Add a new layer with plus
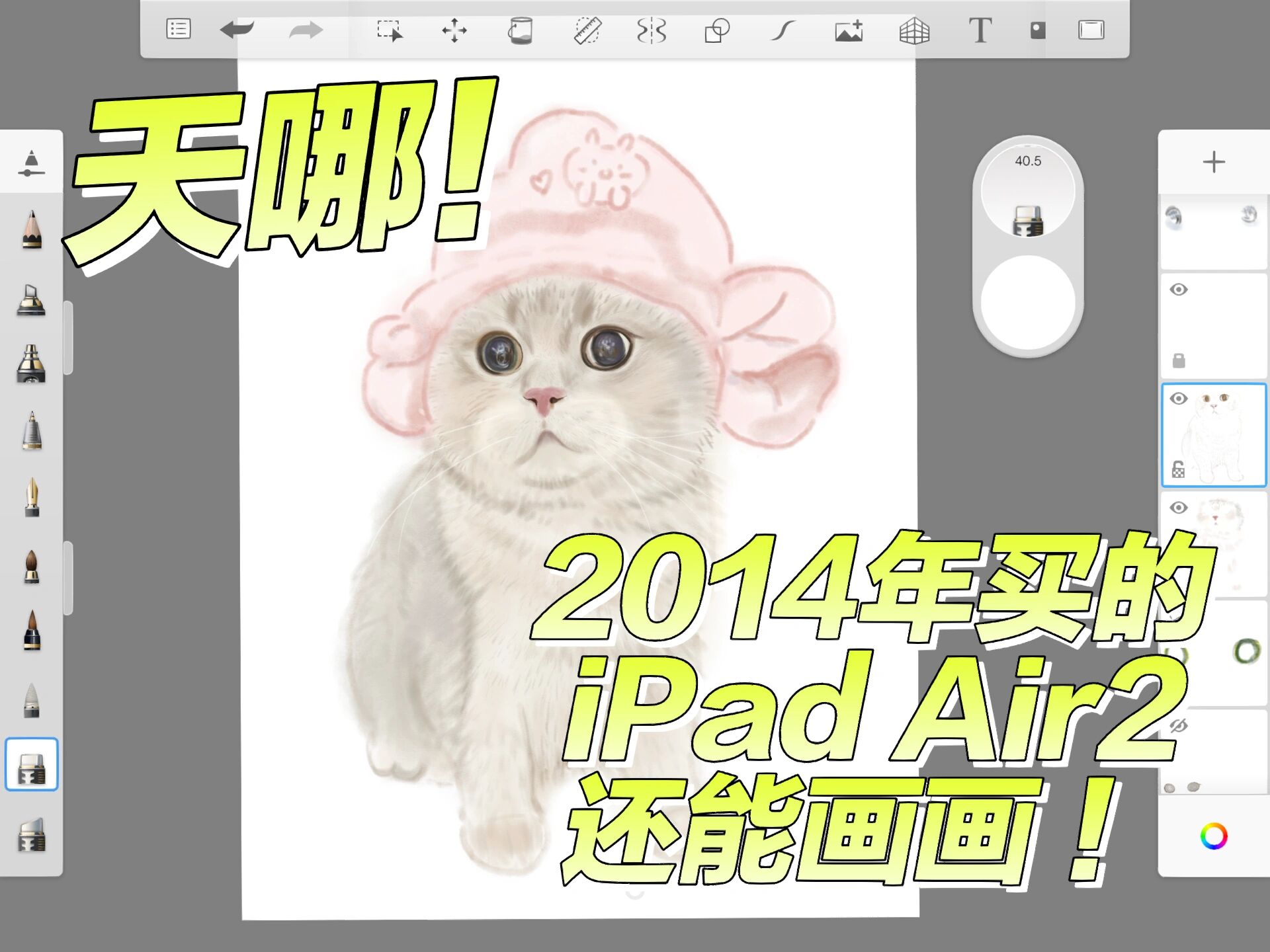The image size is (1270, 952). (1214, 162)
